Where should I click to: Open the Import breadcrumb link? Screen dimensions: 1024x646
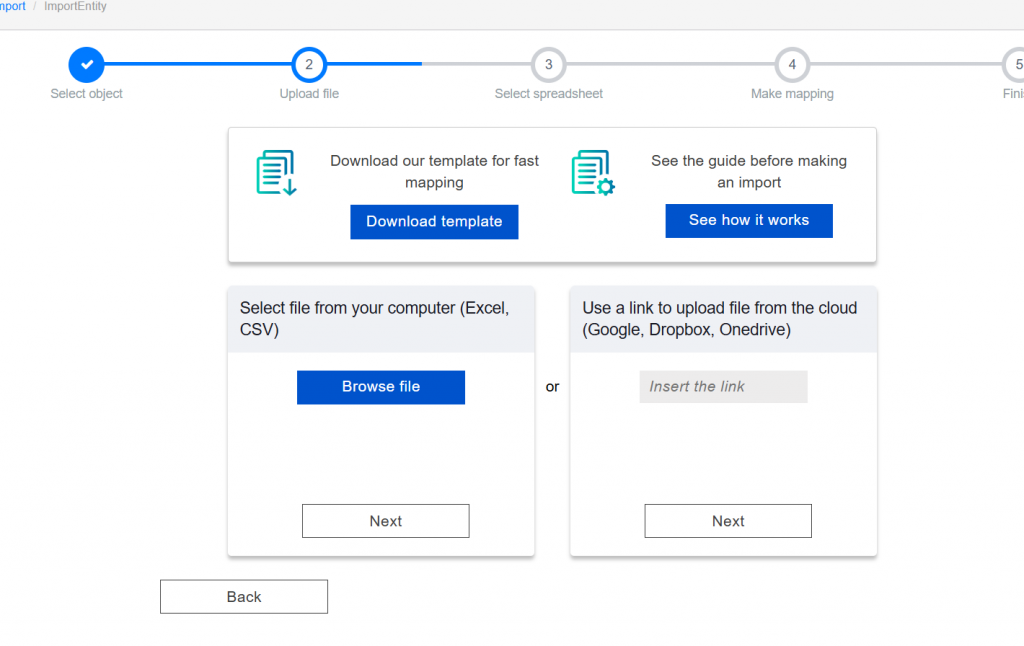[x=12, y=7]
